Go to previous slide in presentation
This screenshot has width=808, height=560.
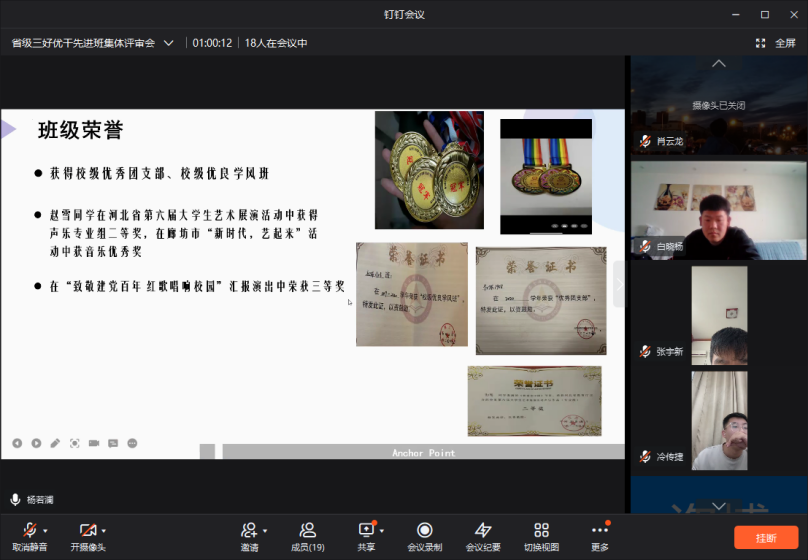[x=17, y=443]
